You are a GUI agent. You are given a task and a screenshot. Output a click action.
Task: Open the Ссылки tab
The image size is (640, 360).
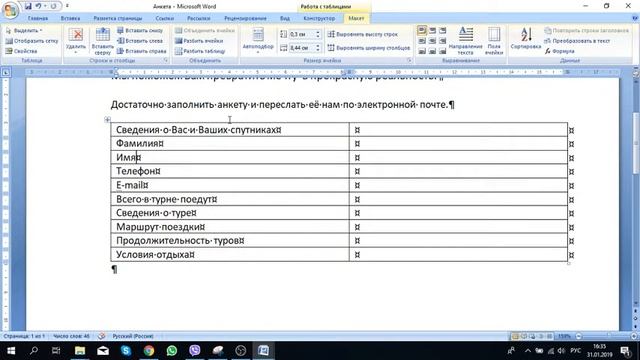[164, 18]
